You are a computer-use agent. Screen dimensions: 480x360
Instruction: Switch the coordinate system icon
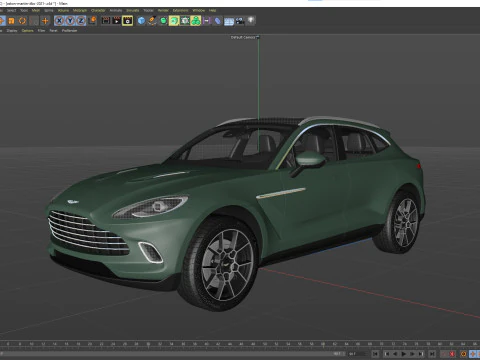click(x=92, y=21)
